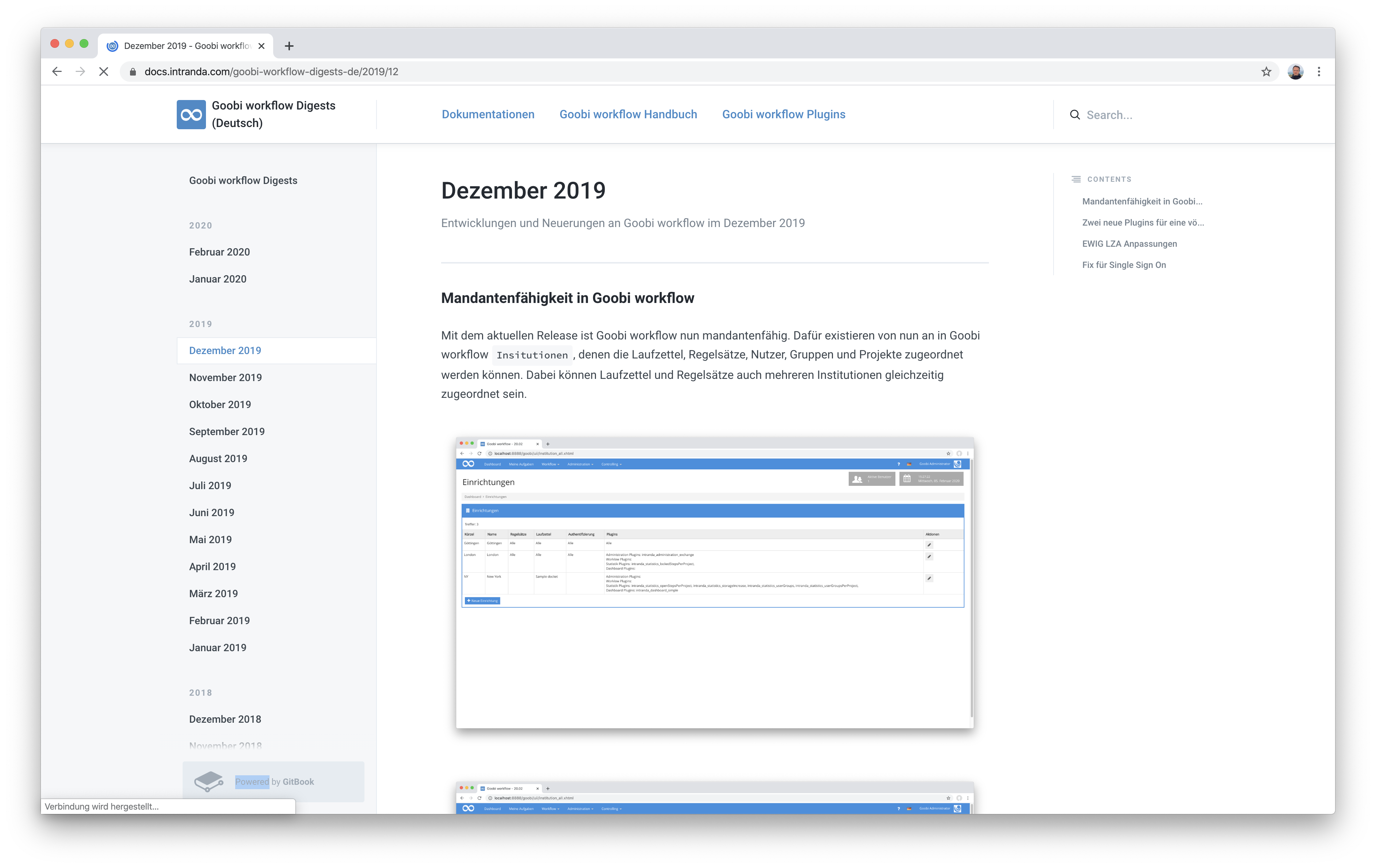1376x868 pixels.
Task: Click the 2019 sidebar group label
Action: 200,324
